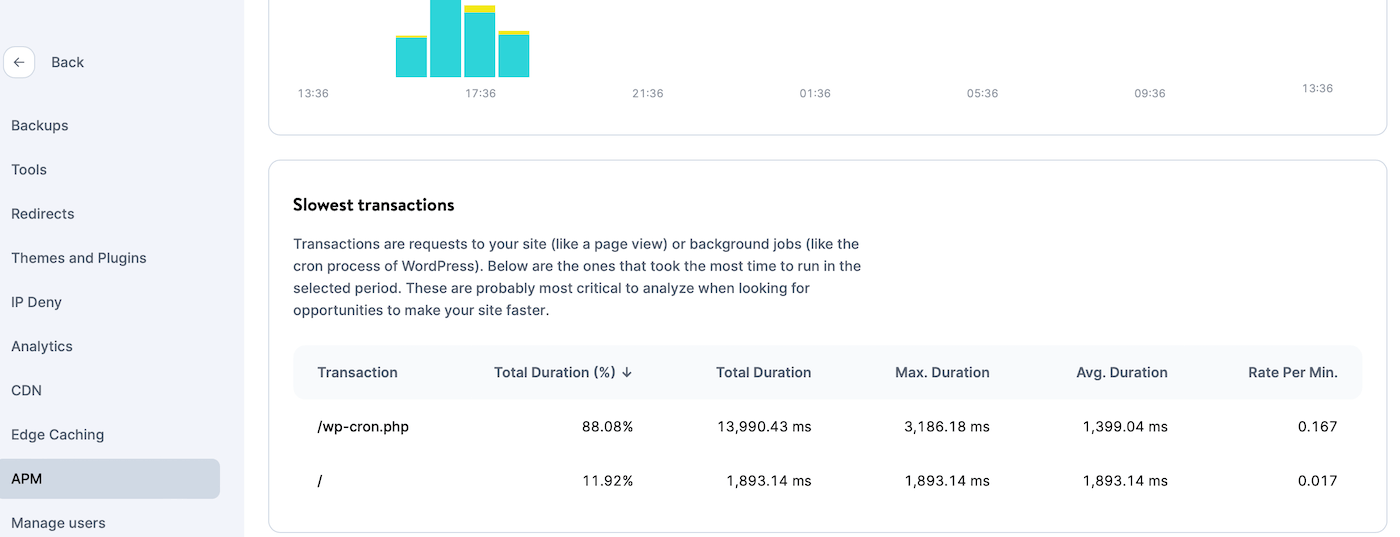1400x537 pixels.
Task: Open Analytics in the sidebar
Action: pos(42,346)
